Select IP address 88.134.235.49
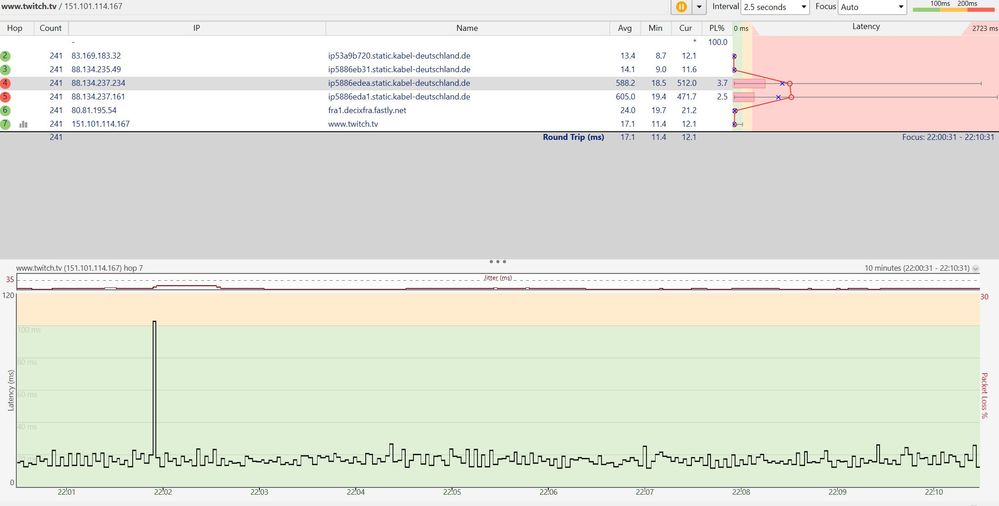The image size is (999, 506). 96,69
